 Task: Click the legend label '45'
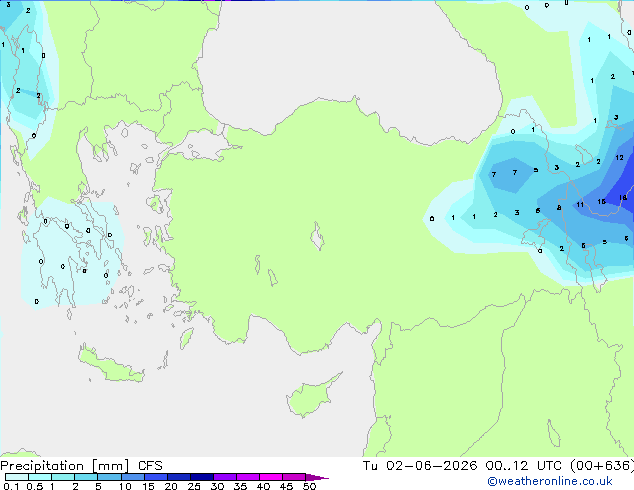(286, 486)
